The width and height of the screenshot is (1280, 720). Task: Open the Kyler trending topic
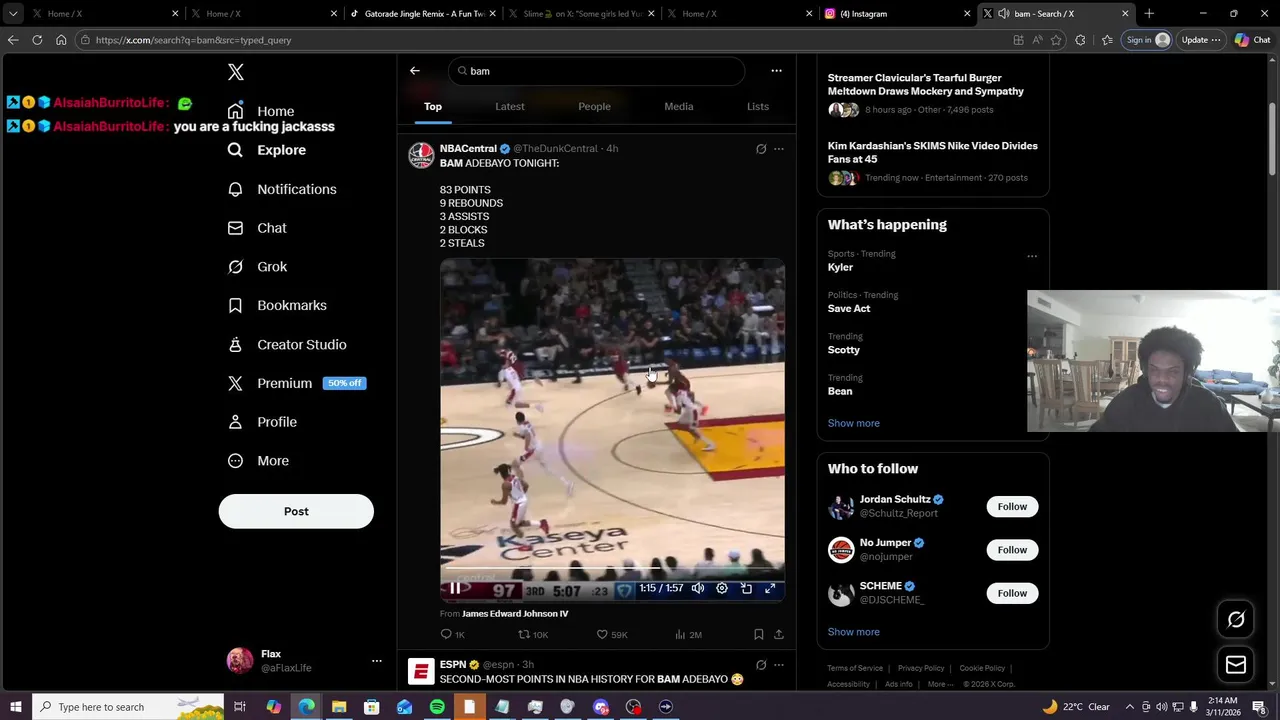tap(840, 267)
